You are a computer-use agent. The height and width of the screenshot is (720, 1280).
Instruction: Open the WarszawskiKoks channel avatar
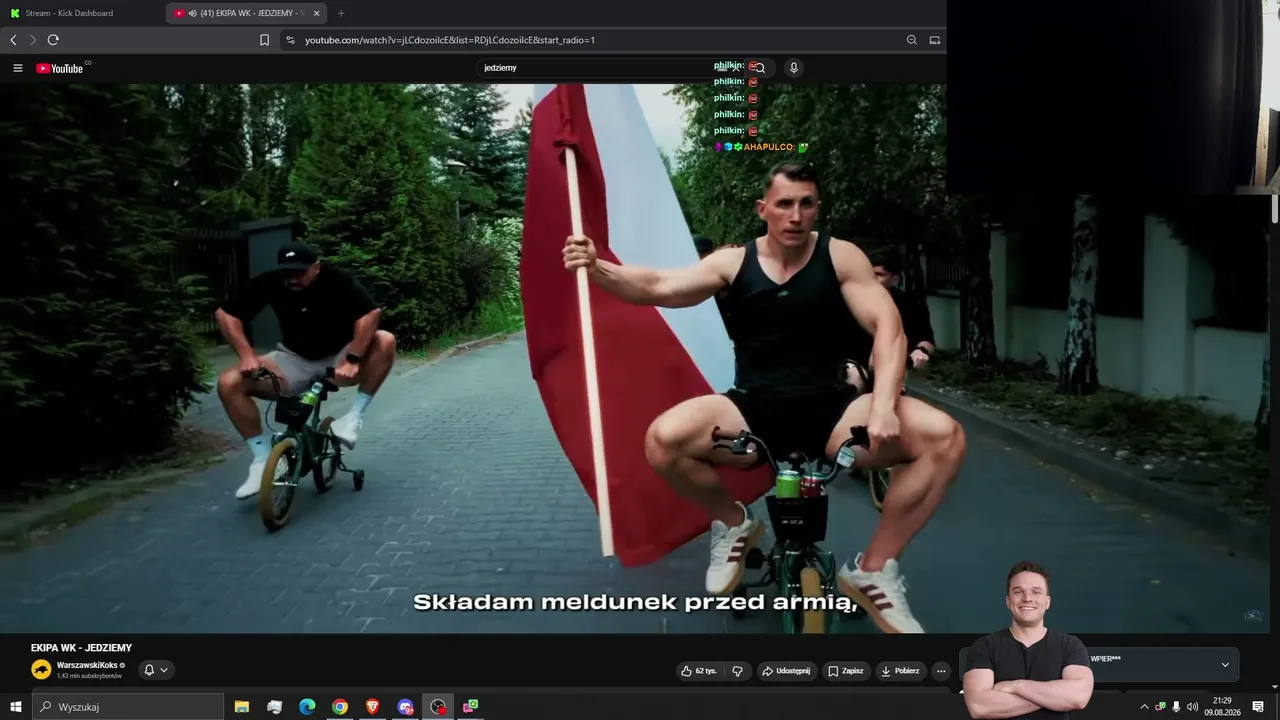[41, 670]
